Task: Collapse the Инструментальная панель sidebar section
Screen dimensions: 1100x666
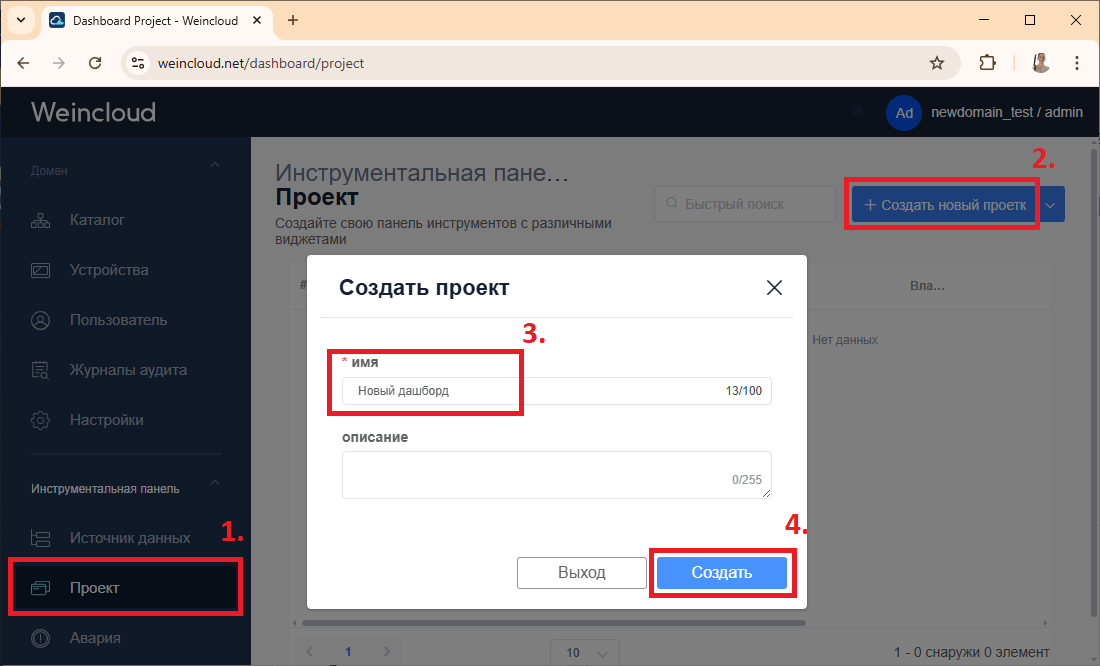Action: tap(215, 486)
